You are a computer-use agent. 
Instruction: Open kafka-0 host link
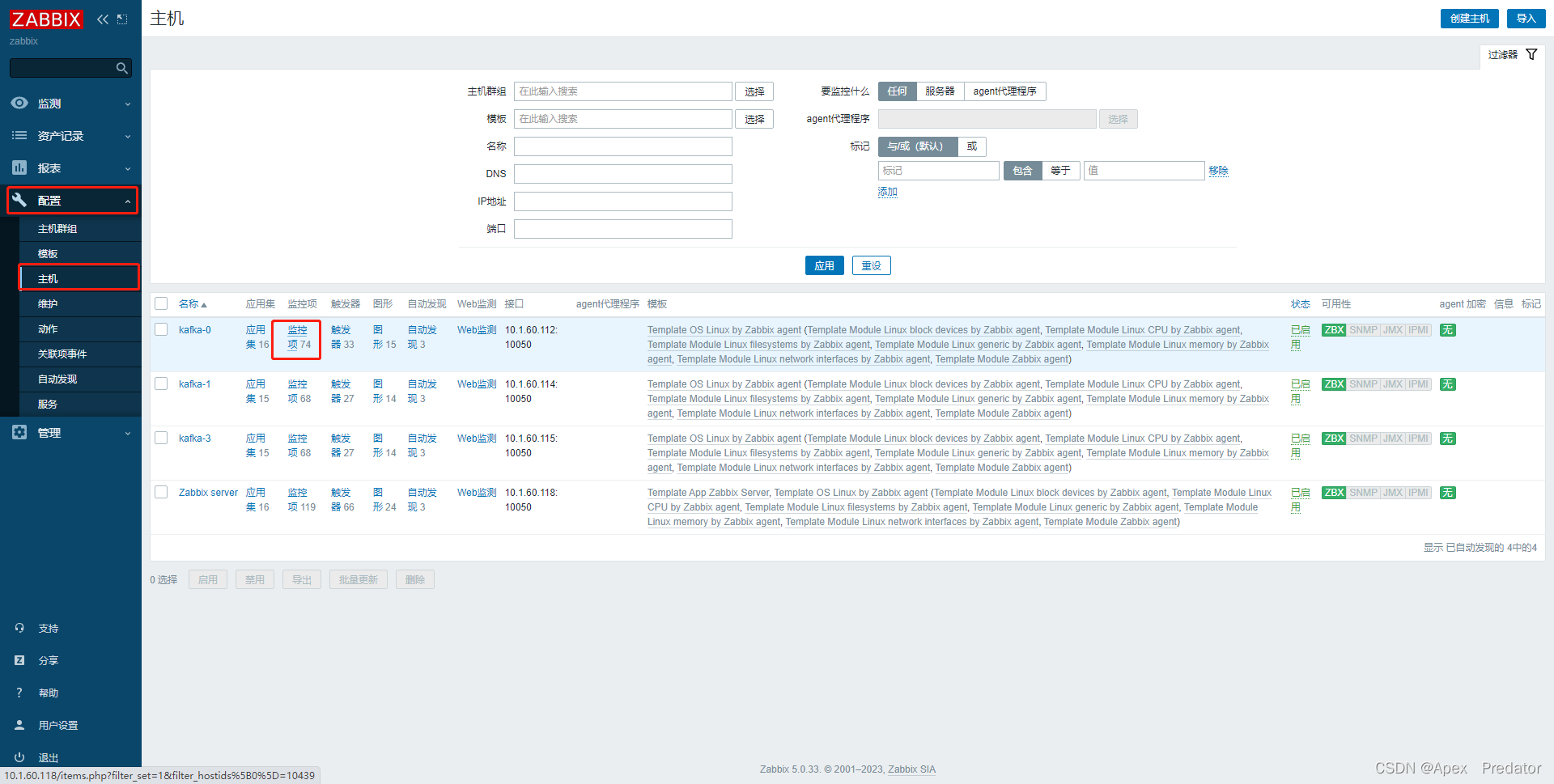(x=195, y=330)
